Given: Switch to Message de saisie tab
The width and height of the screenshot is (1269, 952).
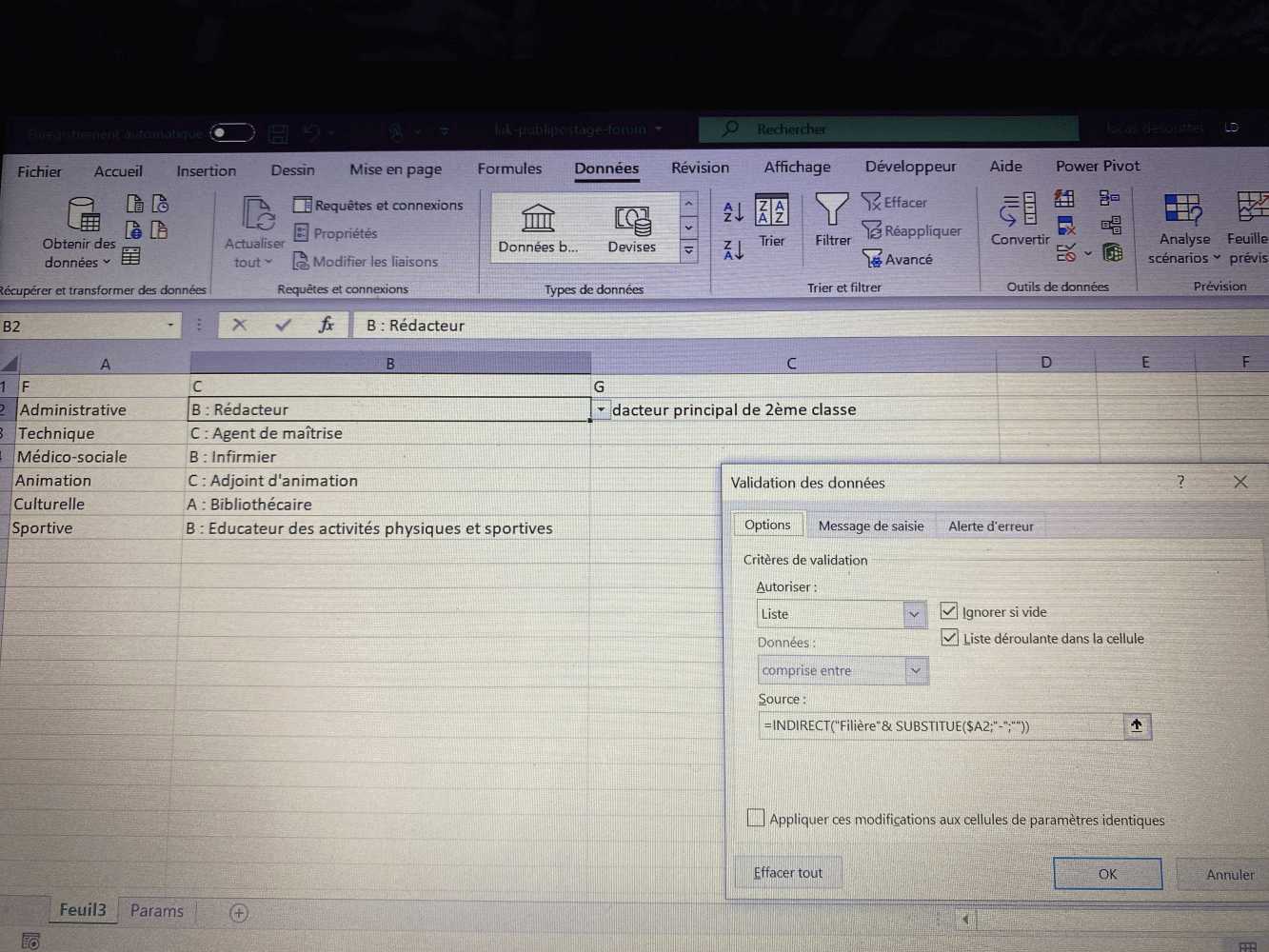Looking at the screenshot, I should pyautogui.click(x=871, y=526).
